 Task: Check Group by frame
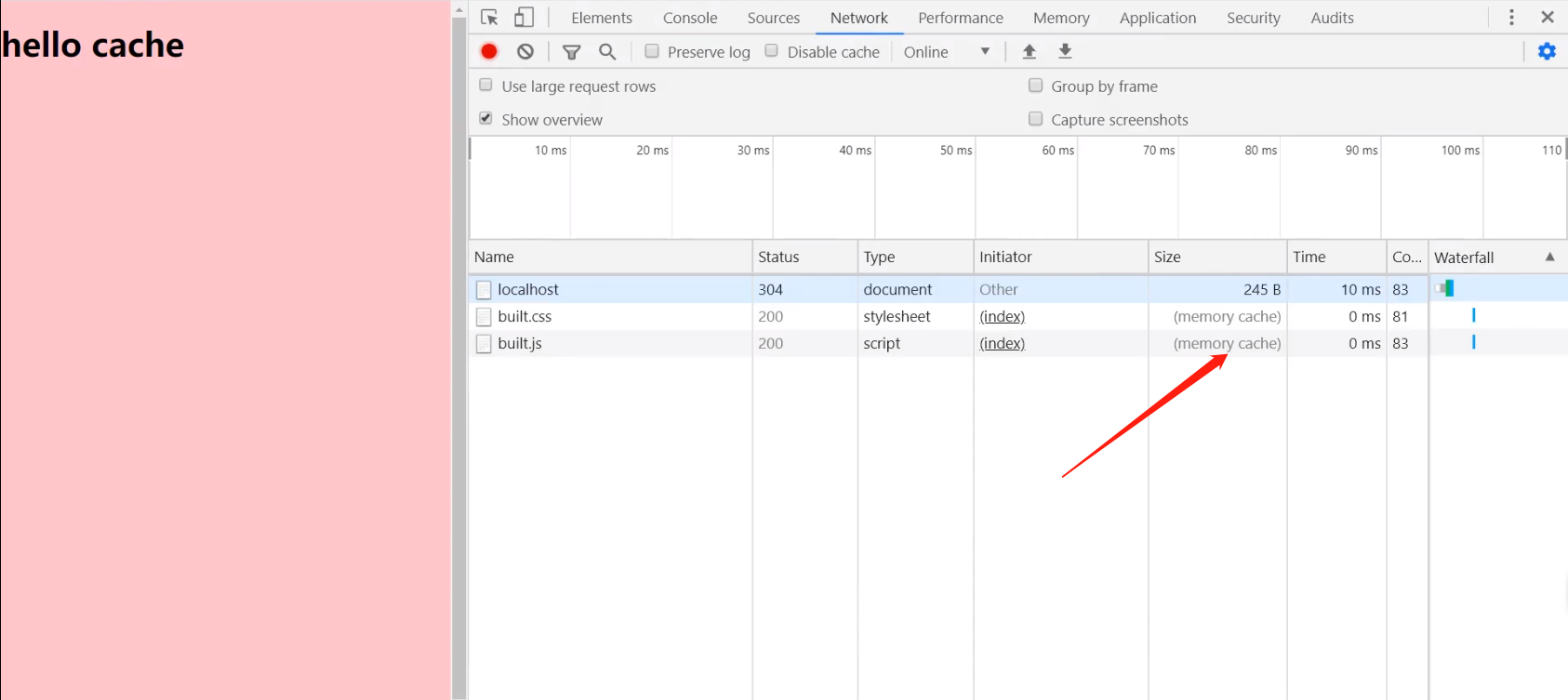1035,86
